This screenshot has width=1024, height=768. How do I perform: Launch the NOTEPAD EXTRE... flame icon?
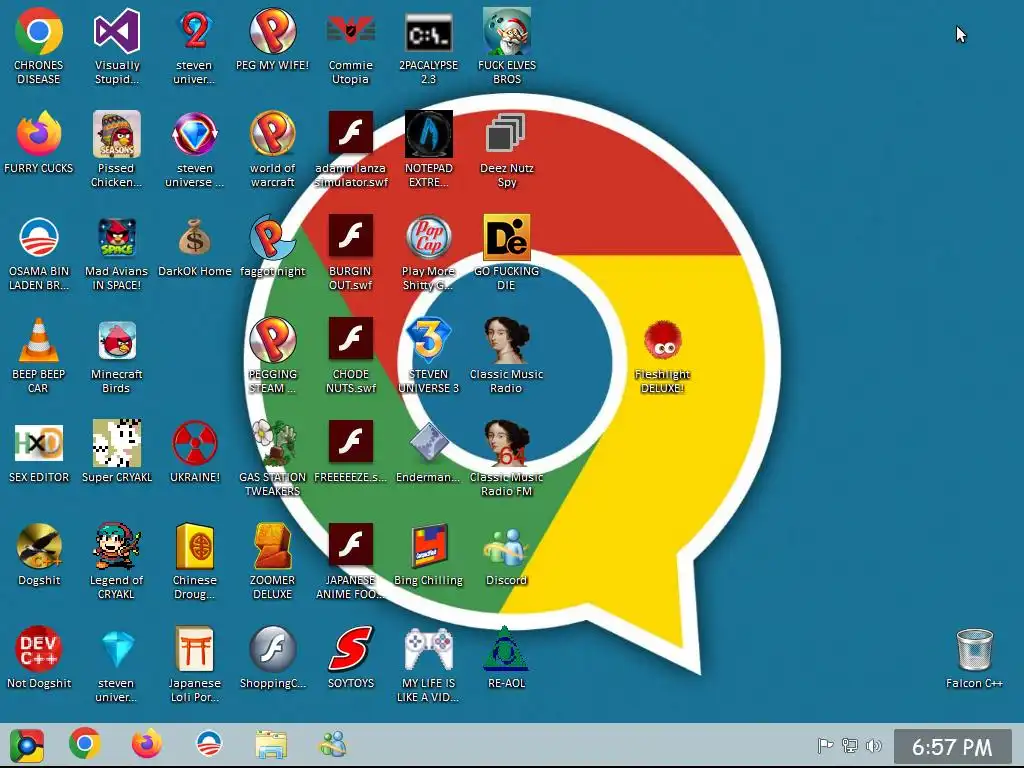click(x=428, y=135)
